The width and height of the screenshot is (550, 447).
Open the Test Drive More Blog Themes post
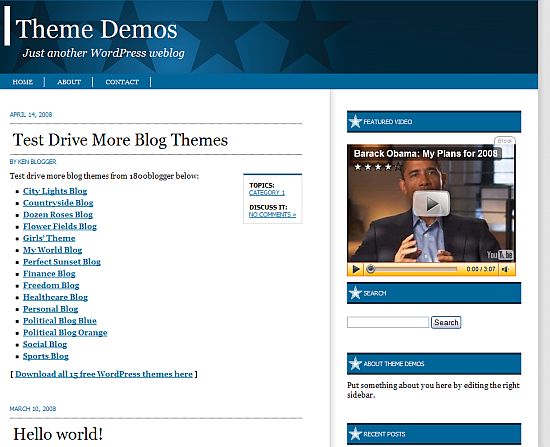[120, 140]
